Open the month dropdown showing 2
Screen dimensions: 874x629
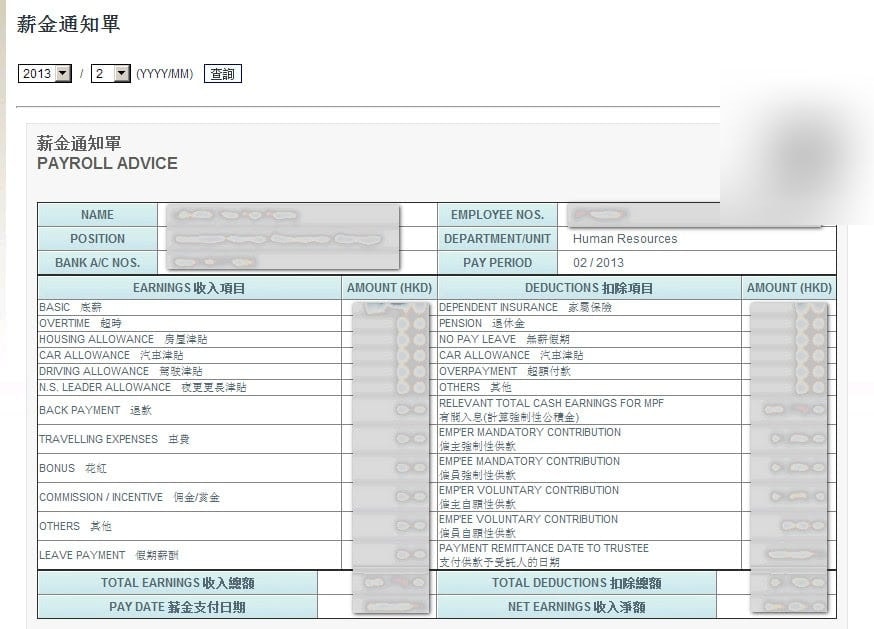110,74
